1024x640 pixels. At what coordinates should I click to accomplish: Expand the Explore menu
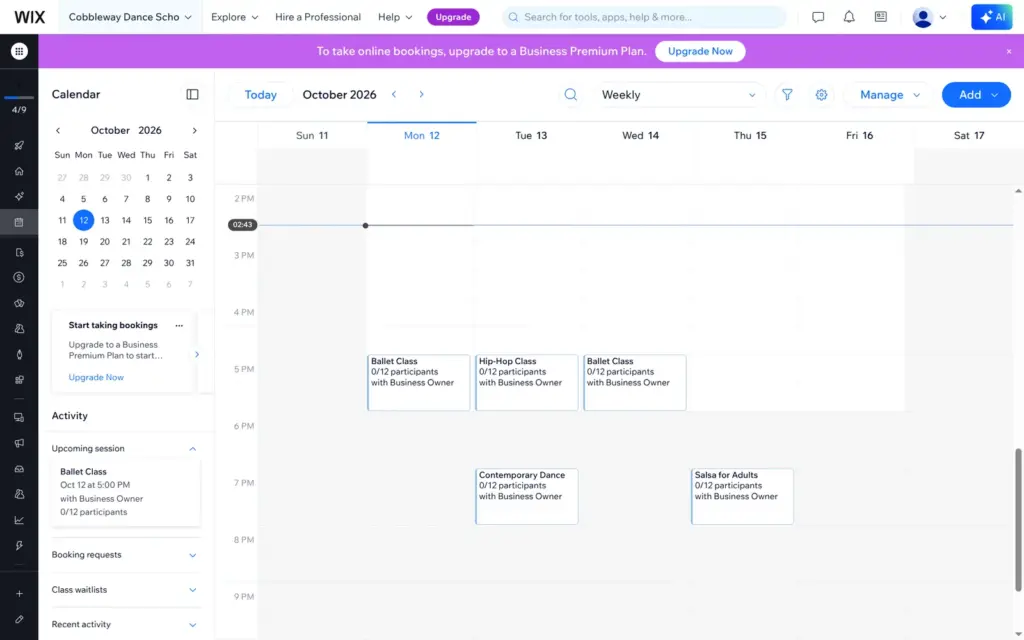234,17
